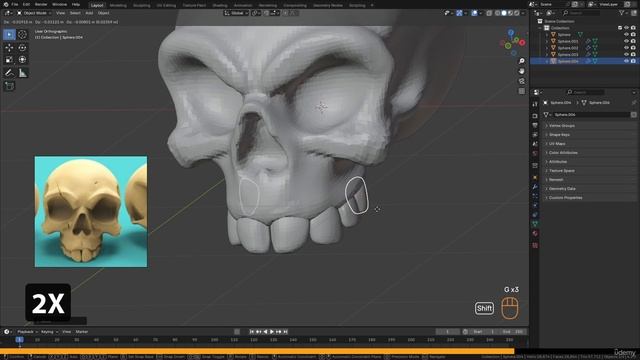The width and height of the screenshot is (640, 360).
Task: Toggle viewport gizmos
Action: point(460,13)
